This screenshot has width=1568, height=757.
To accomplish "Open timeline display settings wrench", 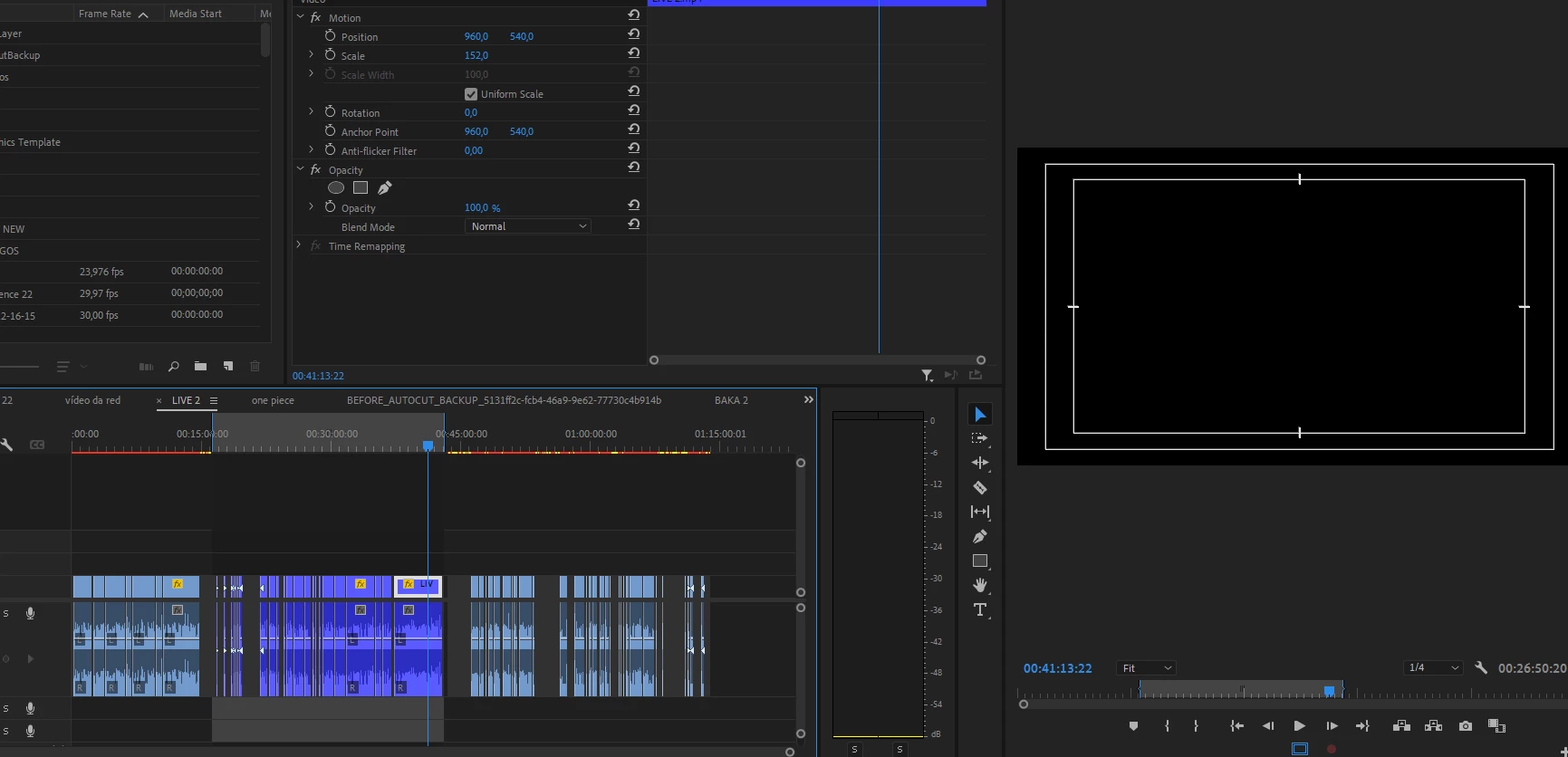I will [x=6, y=445].
